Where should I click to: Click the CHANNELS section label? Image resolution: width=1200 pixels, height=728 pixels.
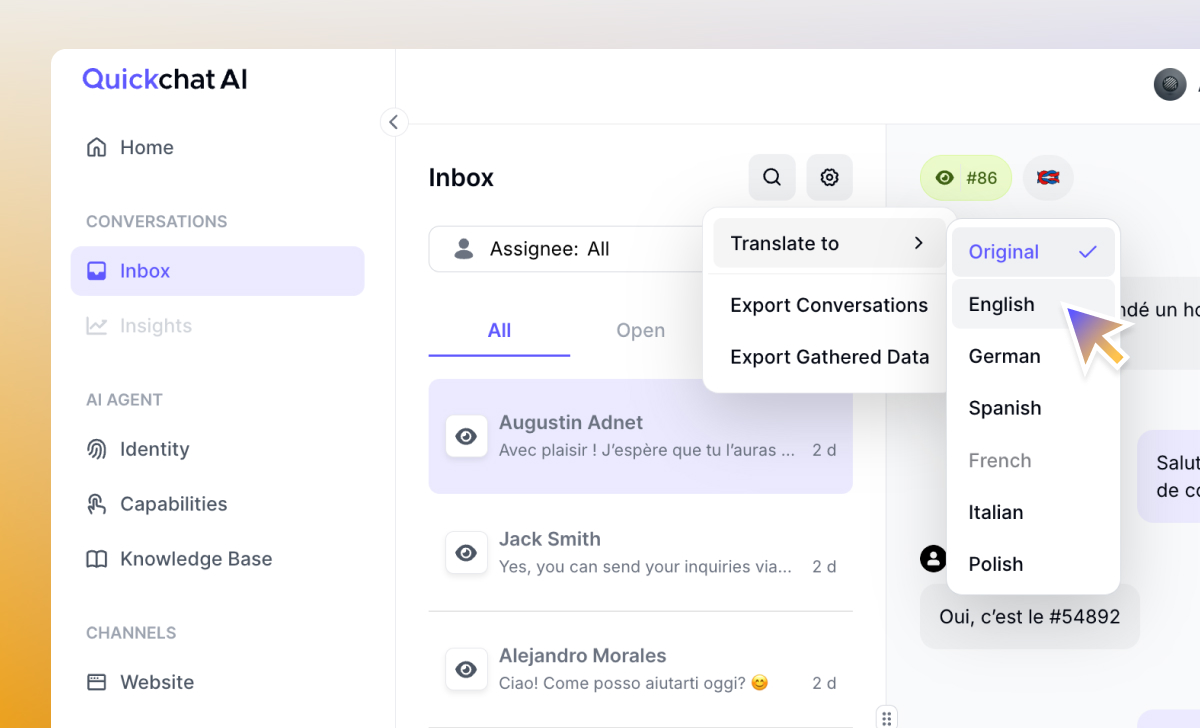(x=131, y=632)
